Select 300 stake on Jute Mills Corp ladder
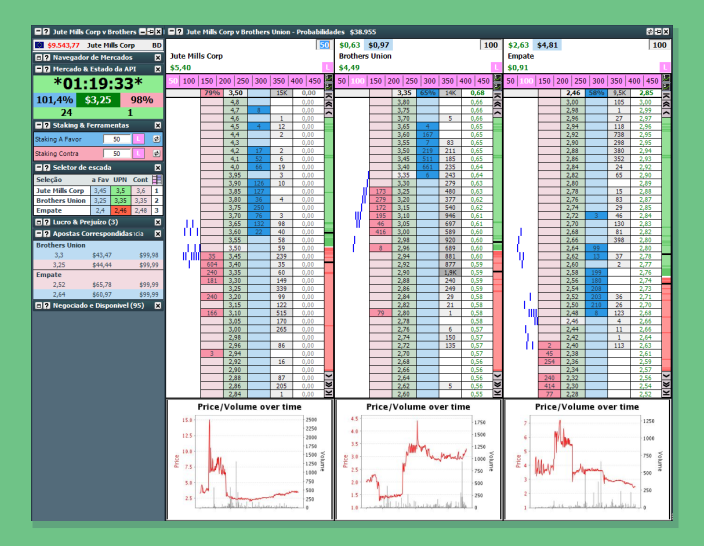The image size is (704, 546). tap(261, 81)
